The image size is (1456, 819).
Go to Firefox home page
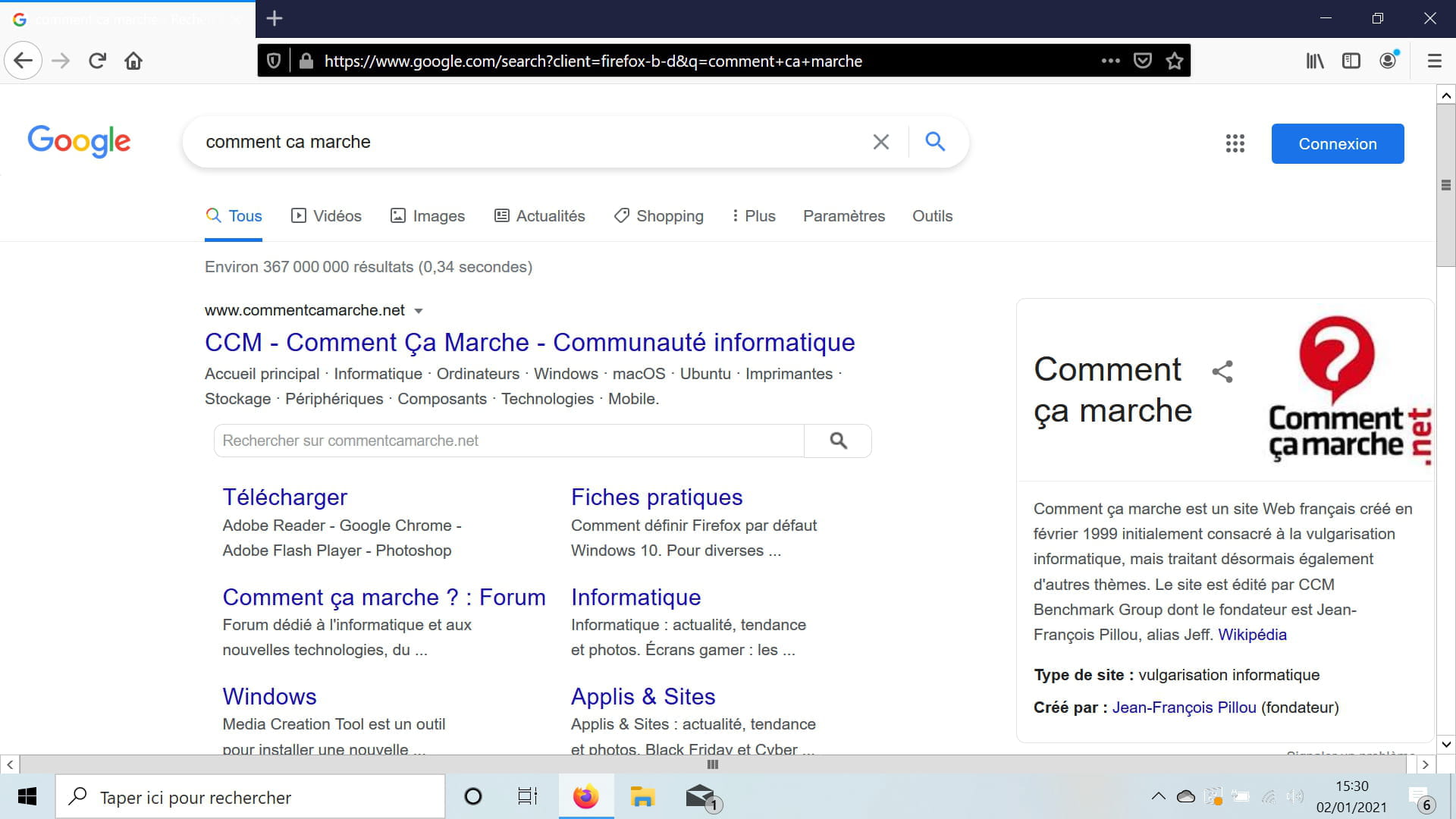point(133,61)
